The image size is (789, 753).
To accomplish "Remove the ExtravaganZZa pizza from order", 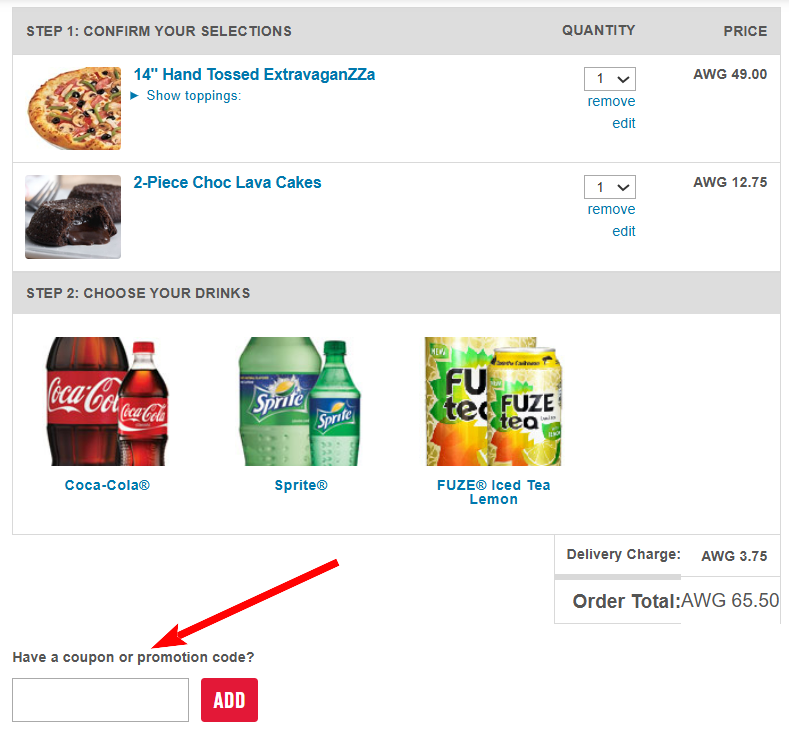I will point(611,101).
